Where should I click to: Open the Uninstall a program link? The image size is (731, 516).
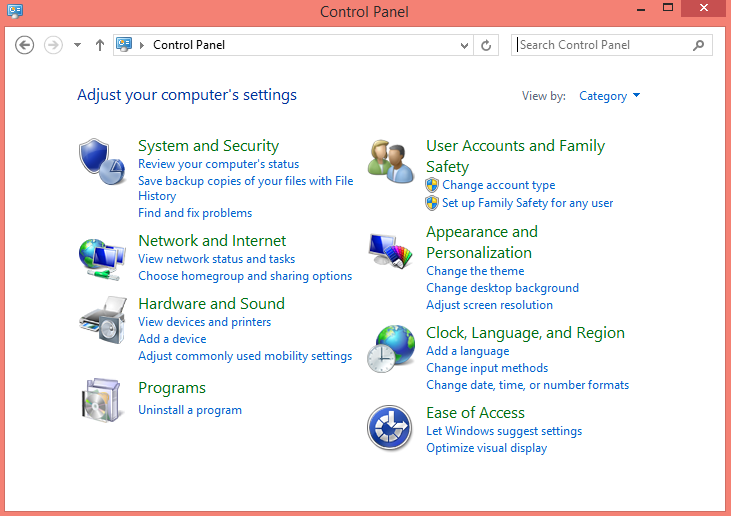point(190,410)
